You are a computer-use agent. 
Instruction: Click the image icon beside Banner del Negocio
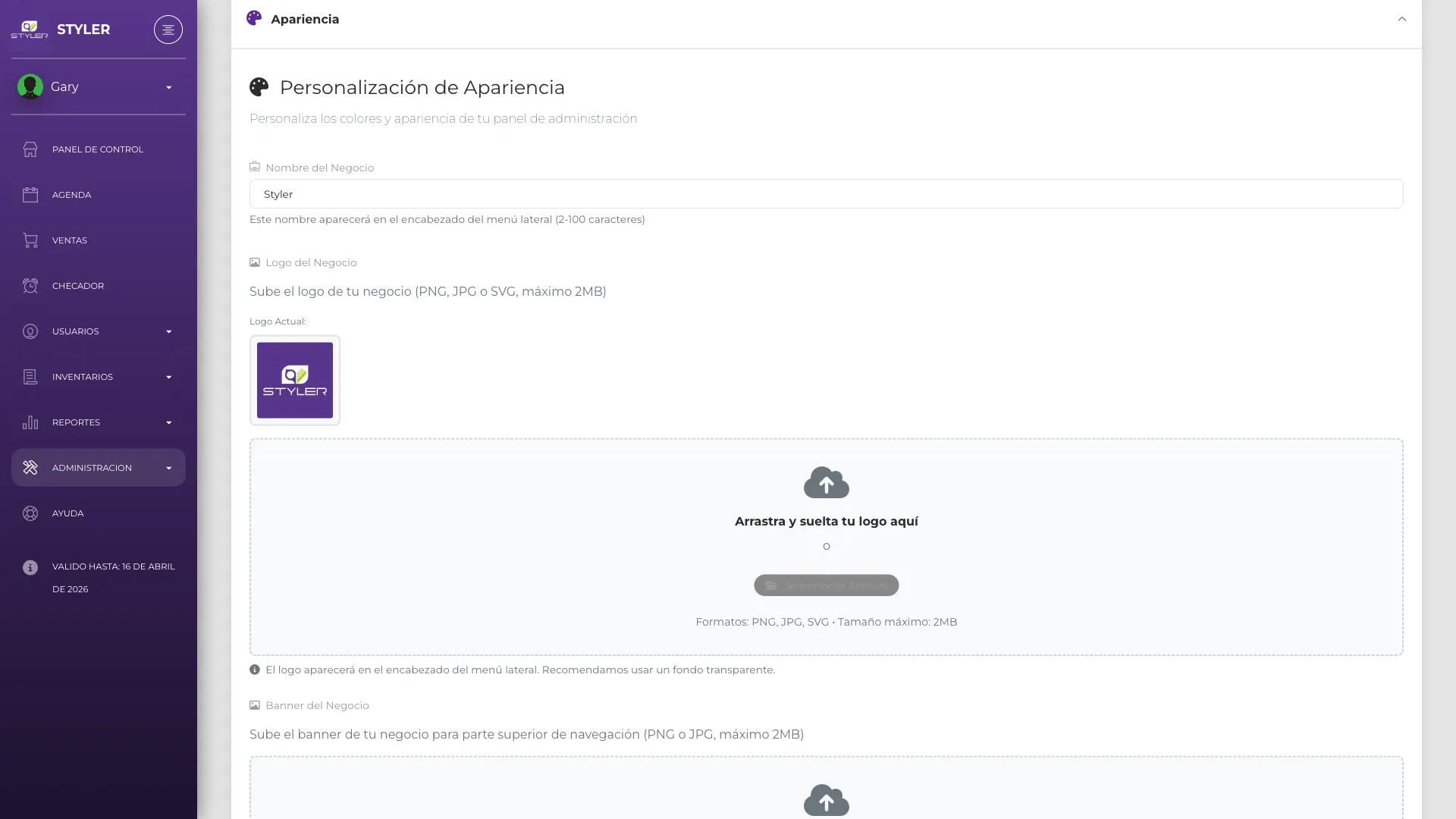coord(255,705)
